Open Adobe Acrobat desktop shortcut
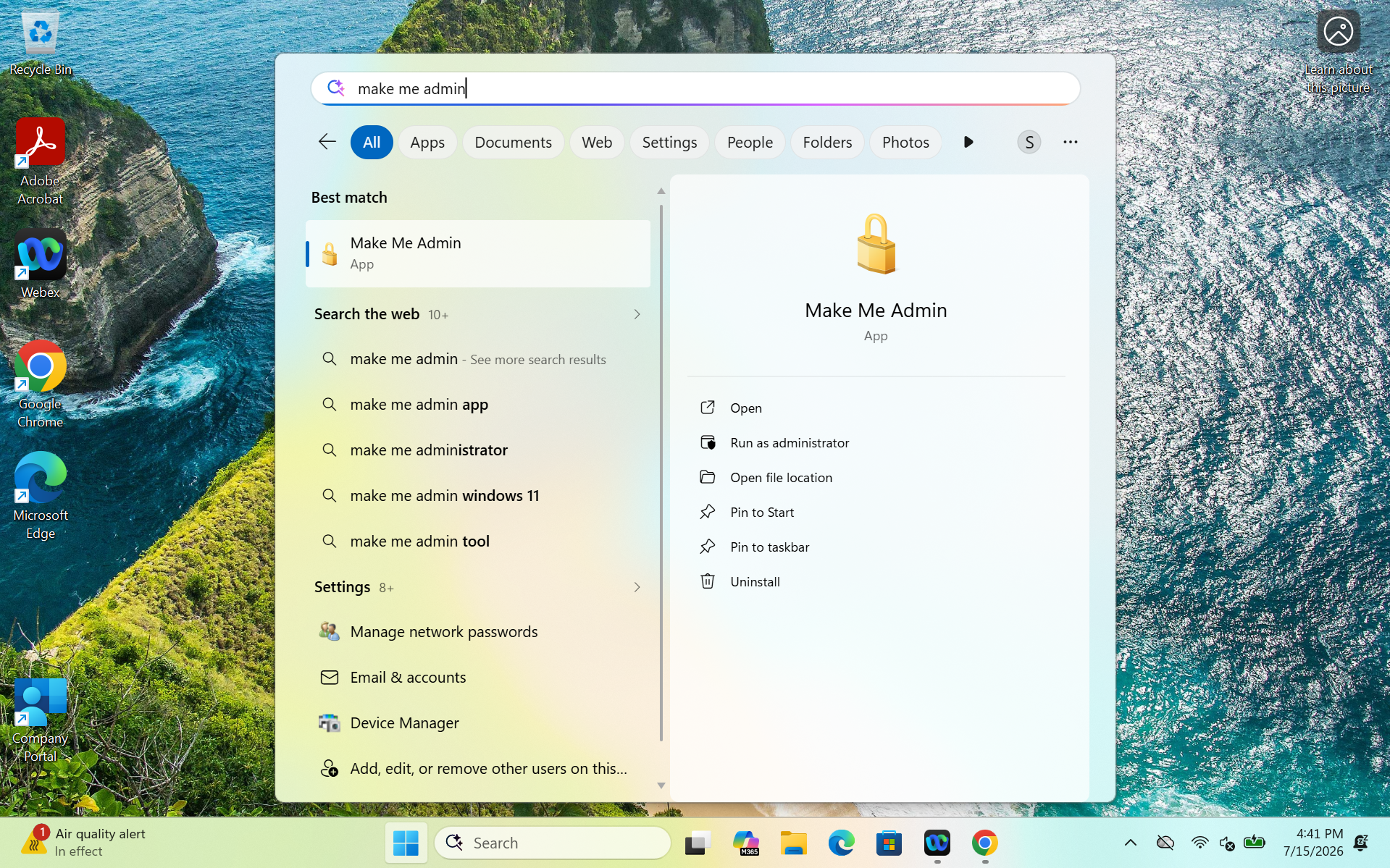This screenshot has height=868, width=1390. [40, 161]
